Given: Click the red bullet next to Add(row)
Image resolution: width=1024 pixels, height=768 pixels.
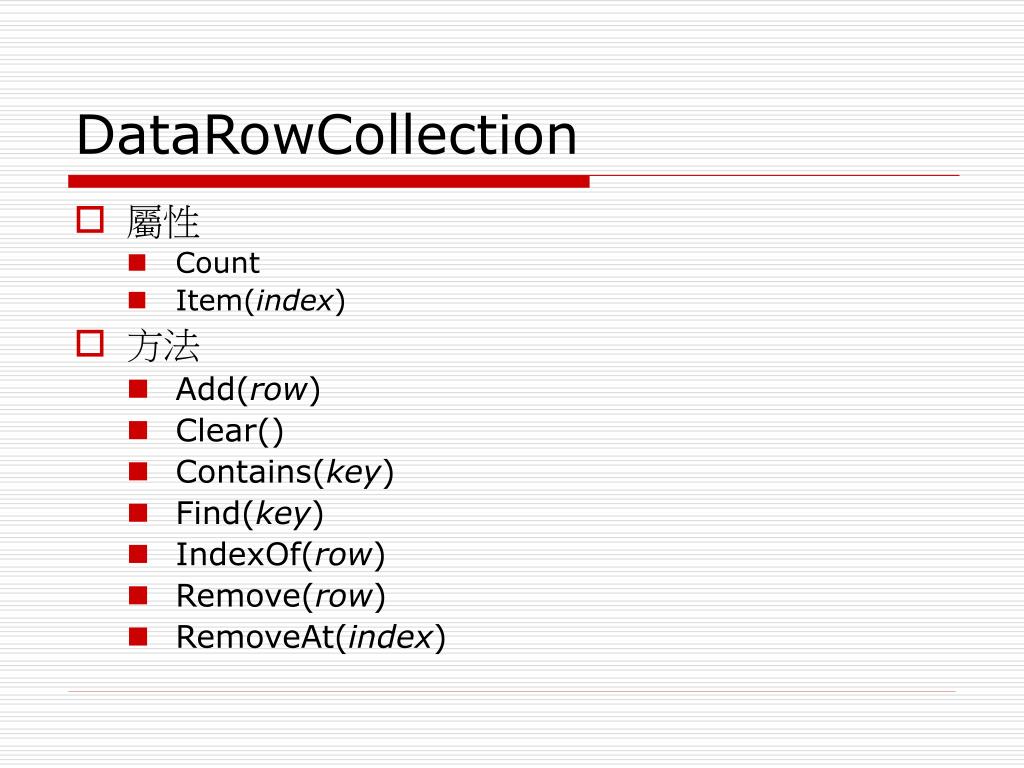Looking at the screenshot, I should click(x=138, y=389).
